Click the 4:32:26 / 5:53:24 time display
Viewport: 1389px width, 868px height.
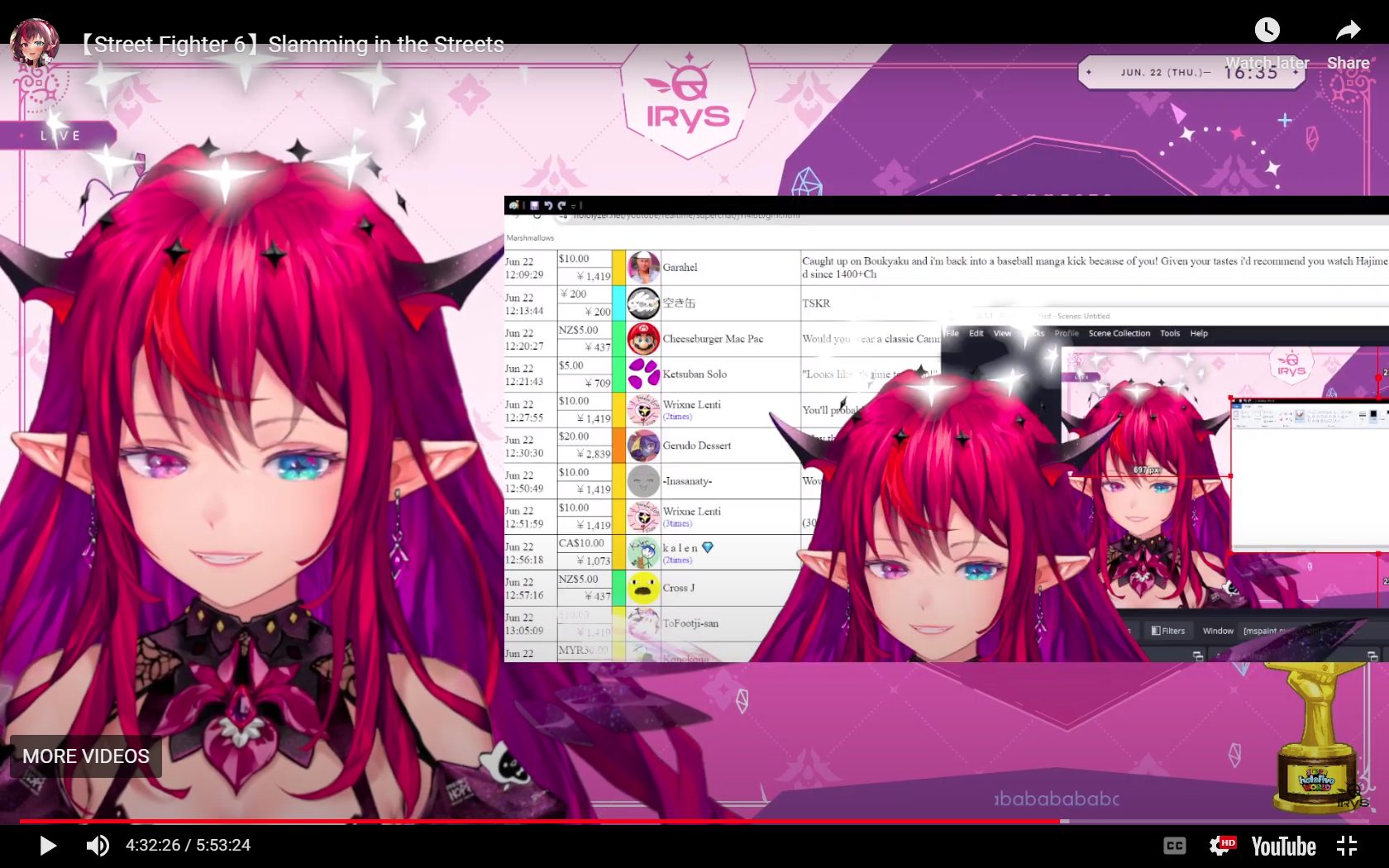pyautogui.click(x=188, y=845)
